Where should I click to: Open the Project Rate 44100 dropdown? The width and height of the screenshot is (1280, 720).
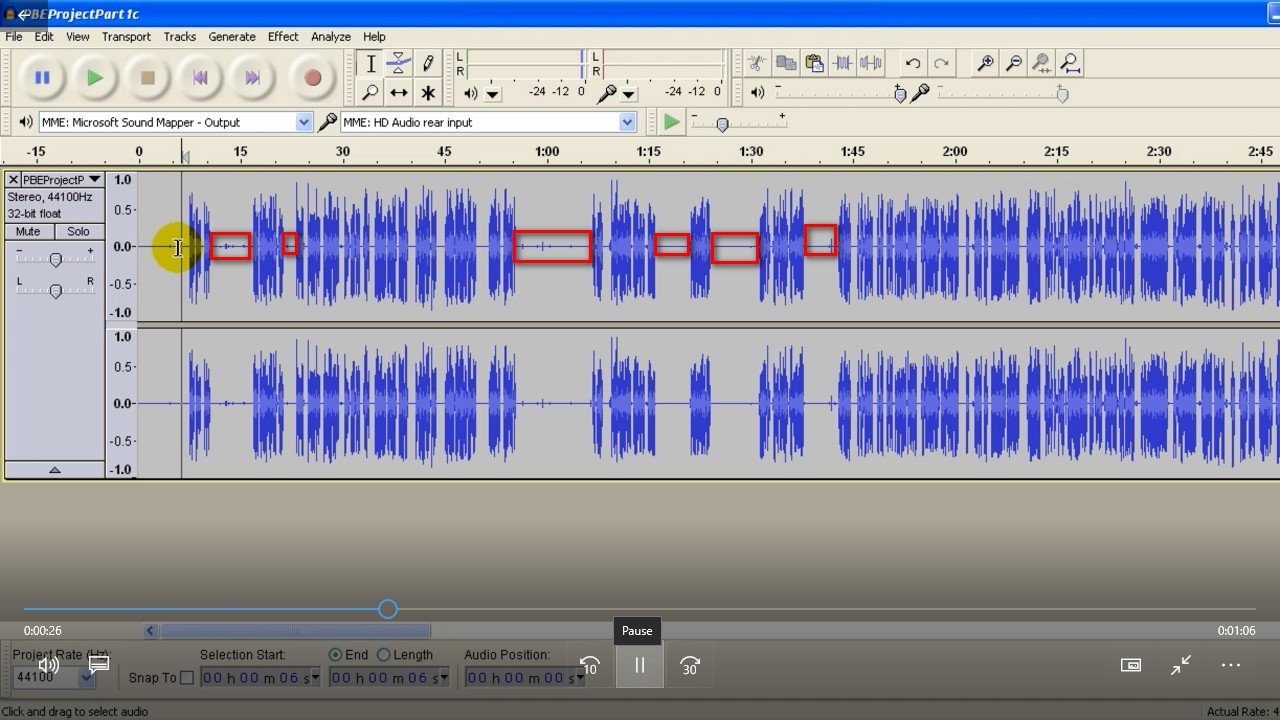tap(87, 677)
